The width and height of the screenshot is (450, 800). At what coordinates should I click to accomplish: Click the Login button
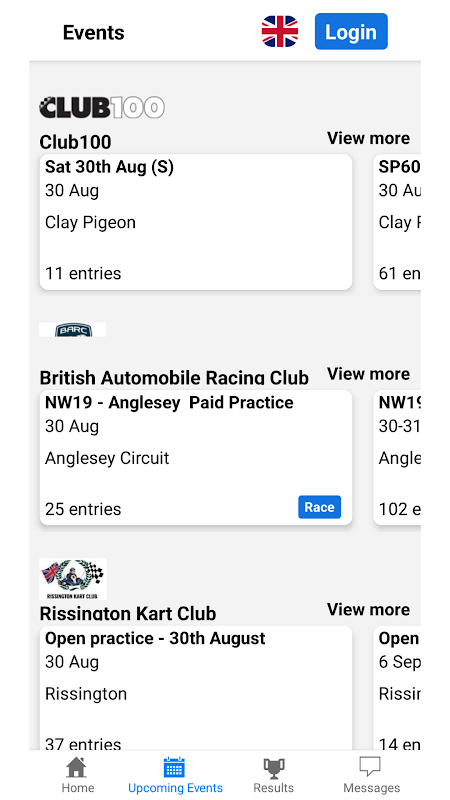pos(351,32)
